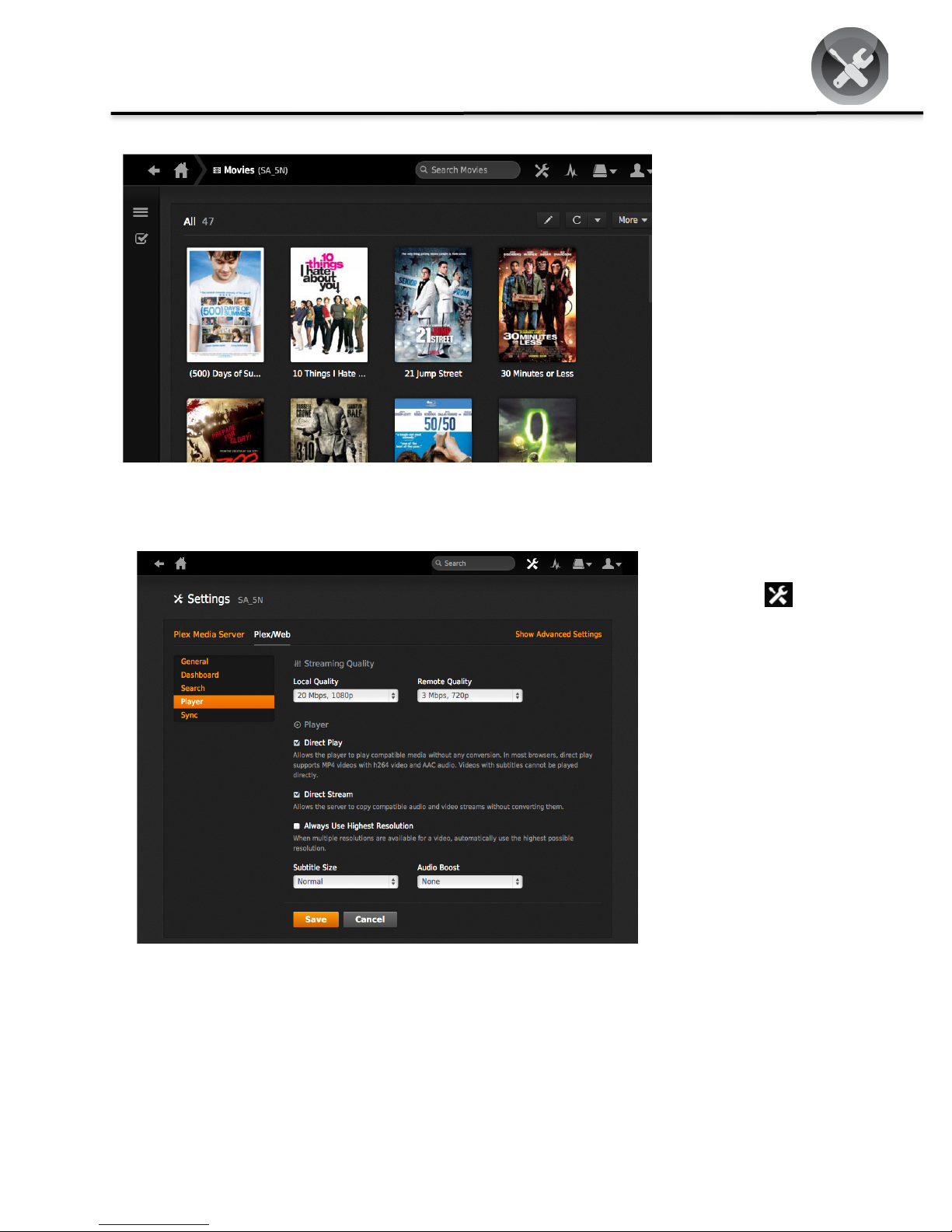Select the 21 Jump Street poster
Image resolution: width=952 pixels, height=1232 pixels.
[x=434, y=305]
